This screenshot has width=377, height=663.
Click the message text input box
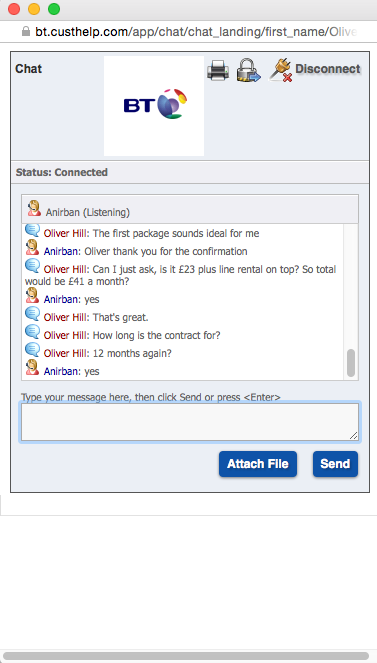pyautogui.click(x=190, y=422)
